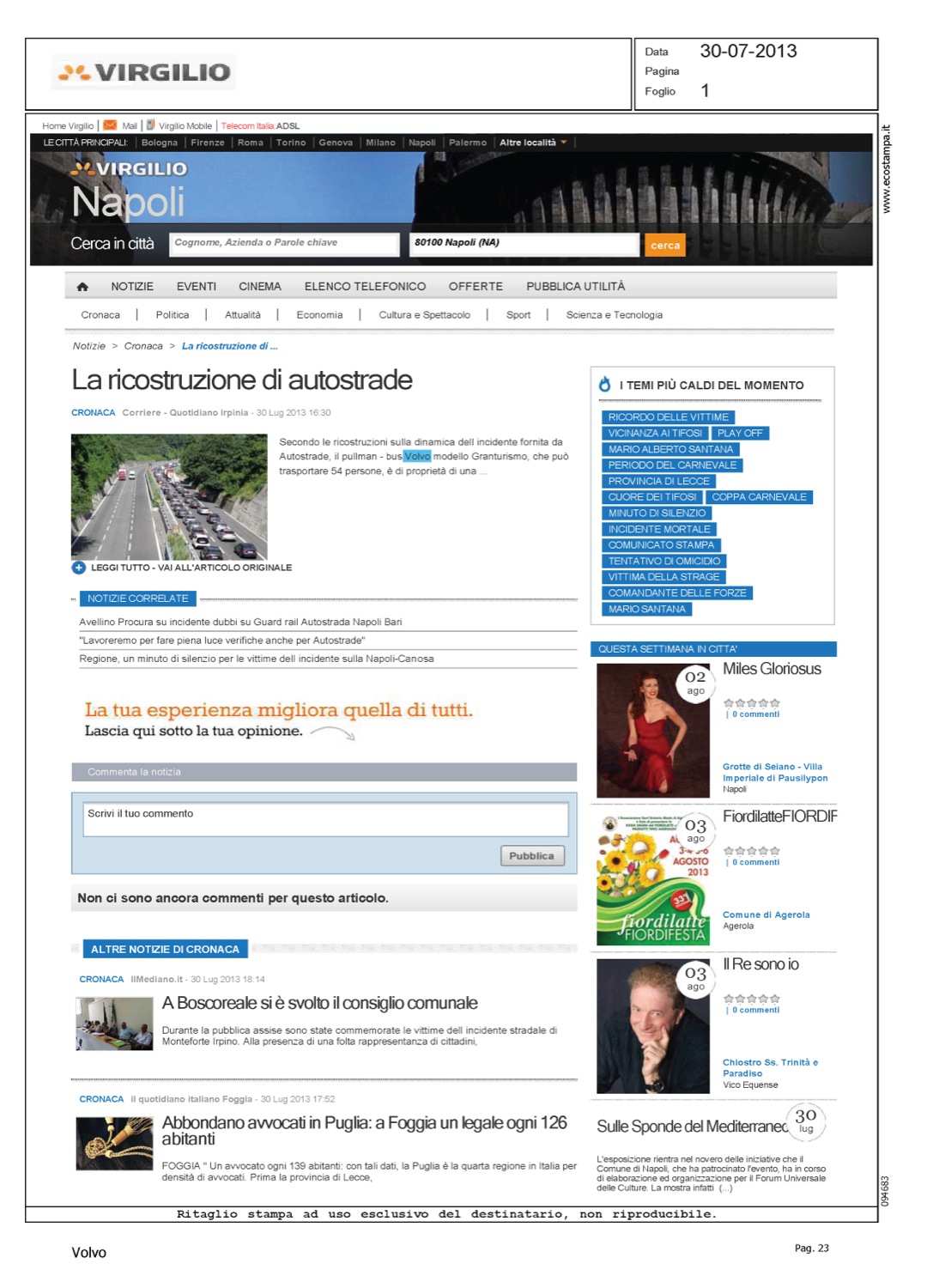Screen dimensions: 945x1288
Task: Focus the Cognome, Azienda o Parole chiave search box
Action: (x=284, y=244)
